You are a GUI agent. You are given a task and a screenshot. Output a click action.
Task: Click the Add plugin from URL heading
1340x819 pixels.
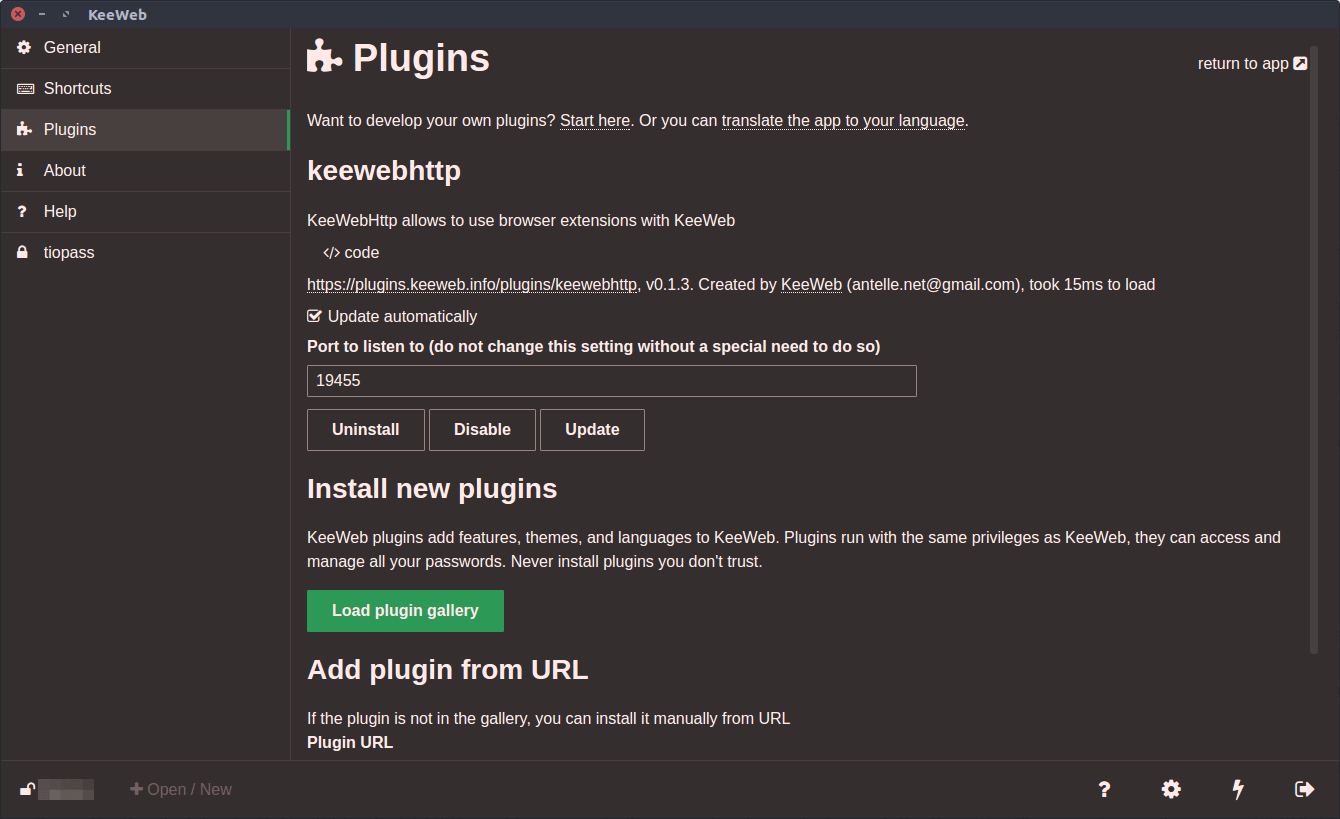click(x=447, y=669)
